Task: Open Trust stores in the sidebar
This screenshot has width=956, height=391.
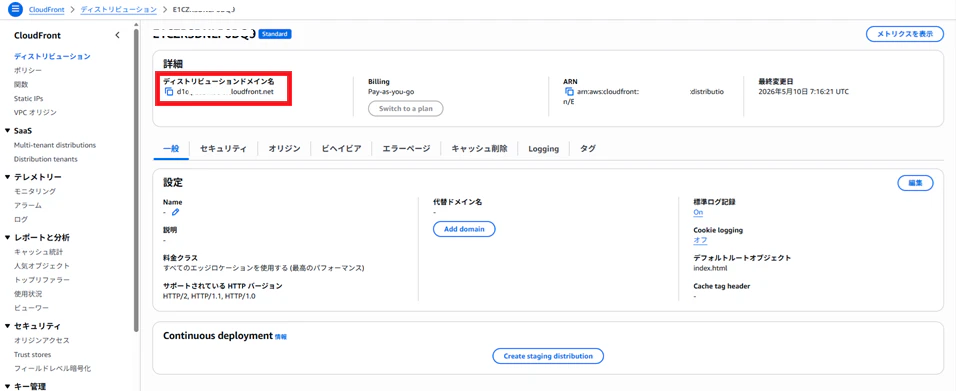Action: tap(32, 354)
